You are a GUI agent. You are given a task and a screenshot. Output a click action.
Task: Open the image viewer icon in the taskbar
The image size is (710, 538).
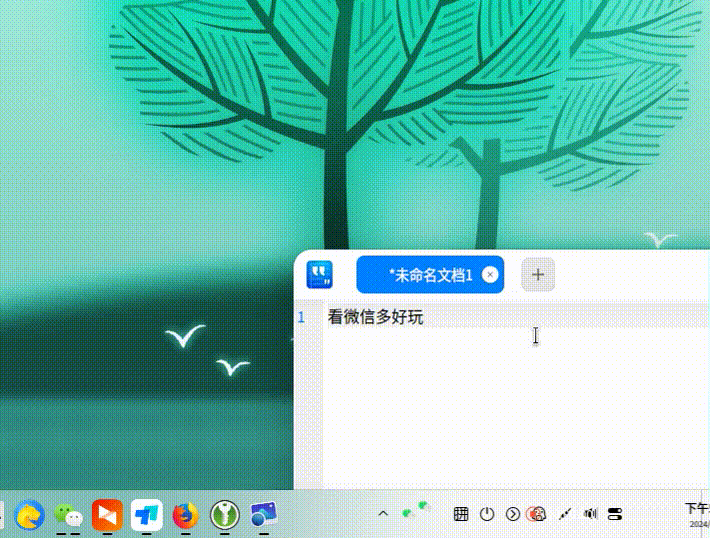(x=264, y=515)
